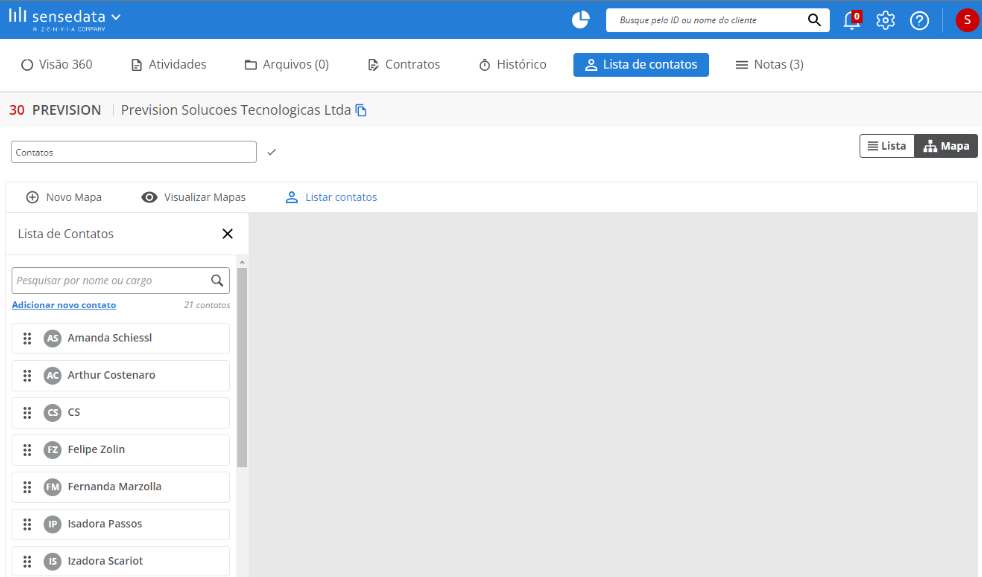Open the red S user avatar

click(967, 20)
